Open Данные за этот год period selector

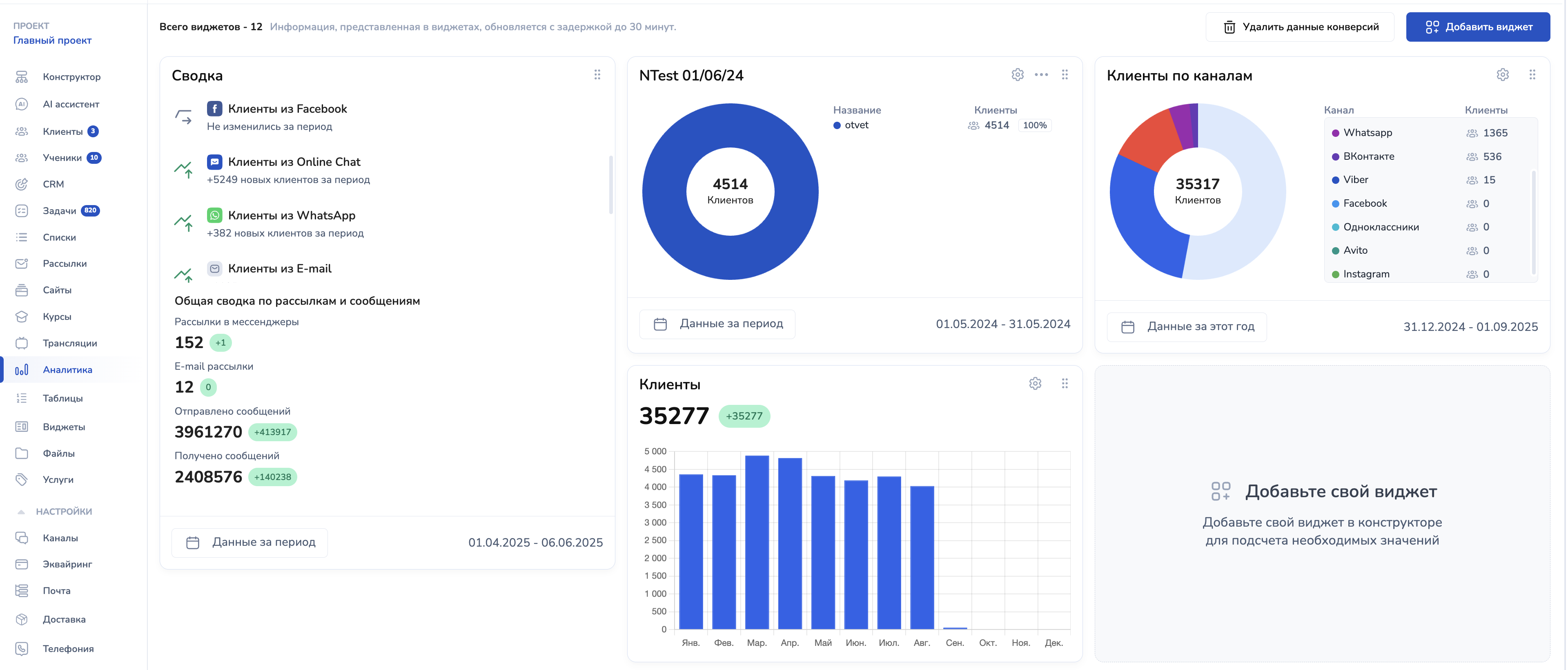click(1187, 326)
